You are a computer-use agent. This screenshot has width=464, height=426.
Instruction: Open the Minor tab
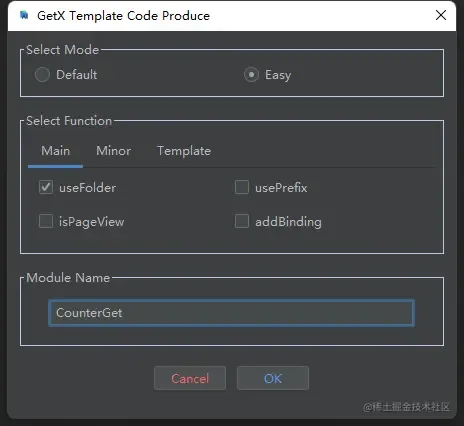113,151
